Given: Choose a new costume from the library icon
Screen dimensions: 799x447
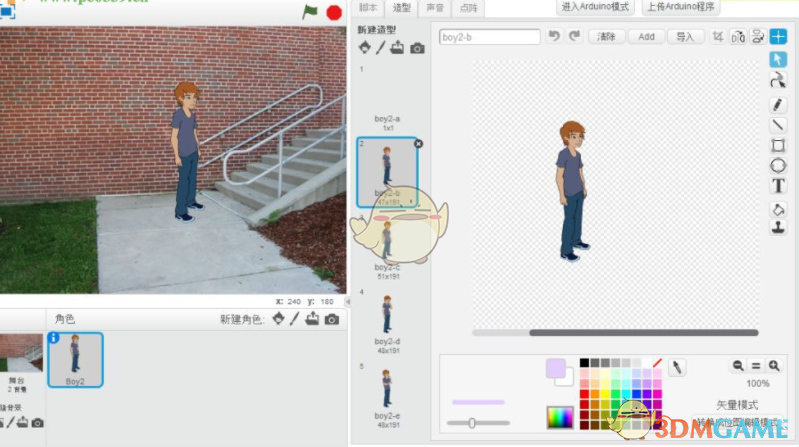Looking at the screenshot, I should (364, 48).
